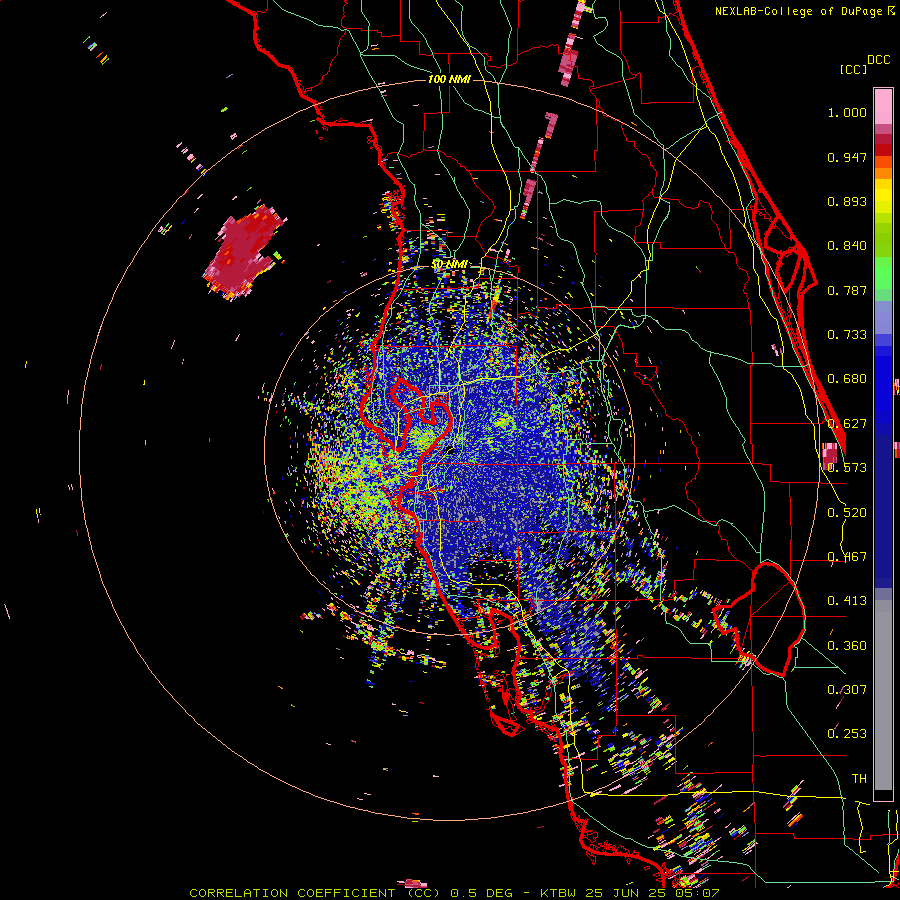
Task: Select the DCC product label
Action: click(878, 60)
